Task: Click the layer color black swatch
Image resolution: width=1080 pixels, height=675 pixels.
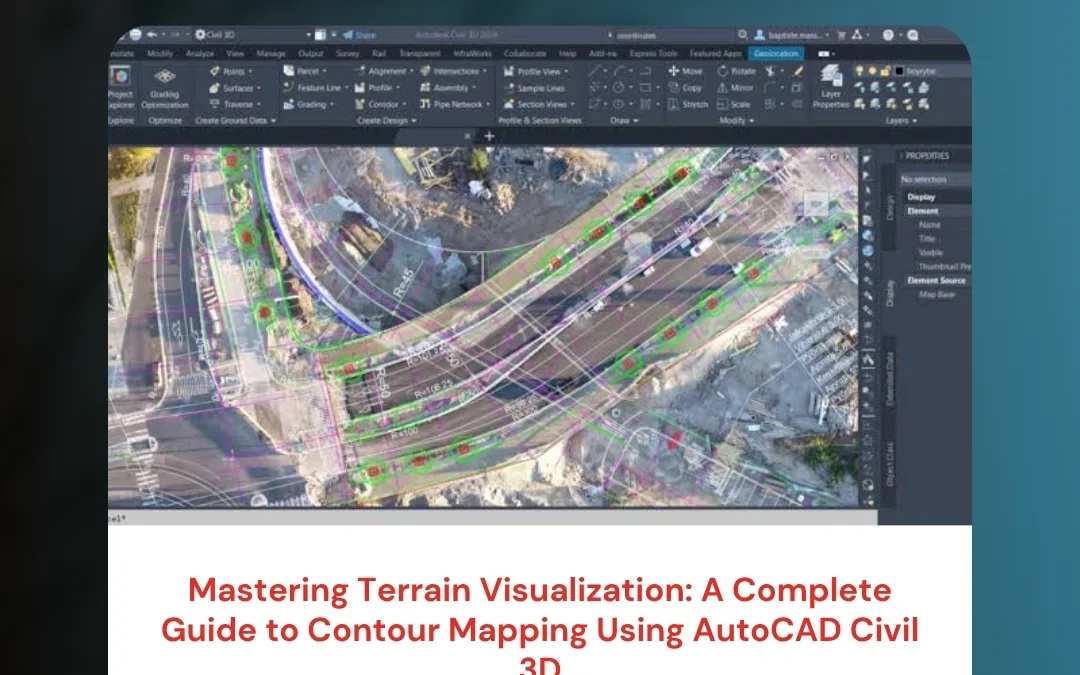Action: pos(900,70)
